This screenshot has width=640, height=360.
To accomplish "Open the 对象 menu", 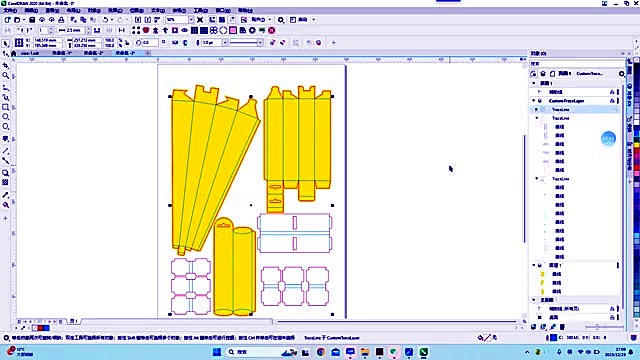I will tap(94, 10).
